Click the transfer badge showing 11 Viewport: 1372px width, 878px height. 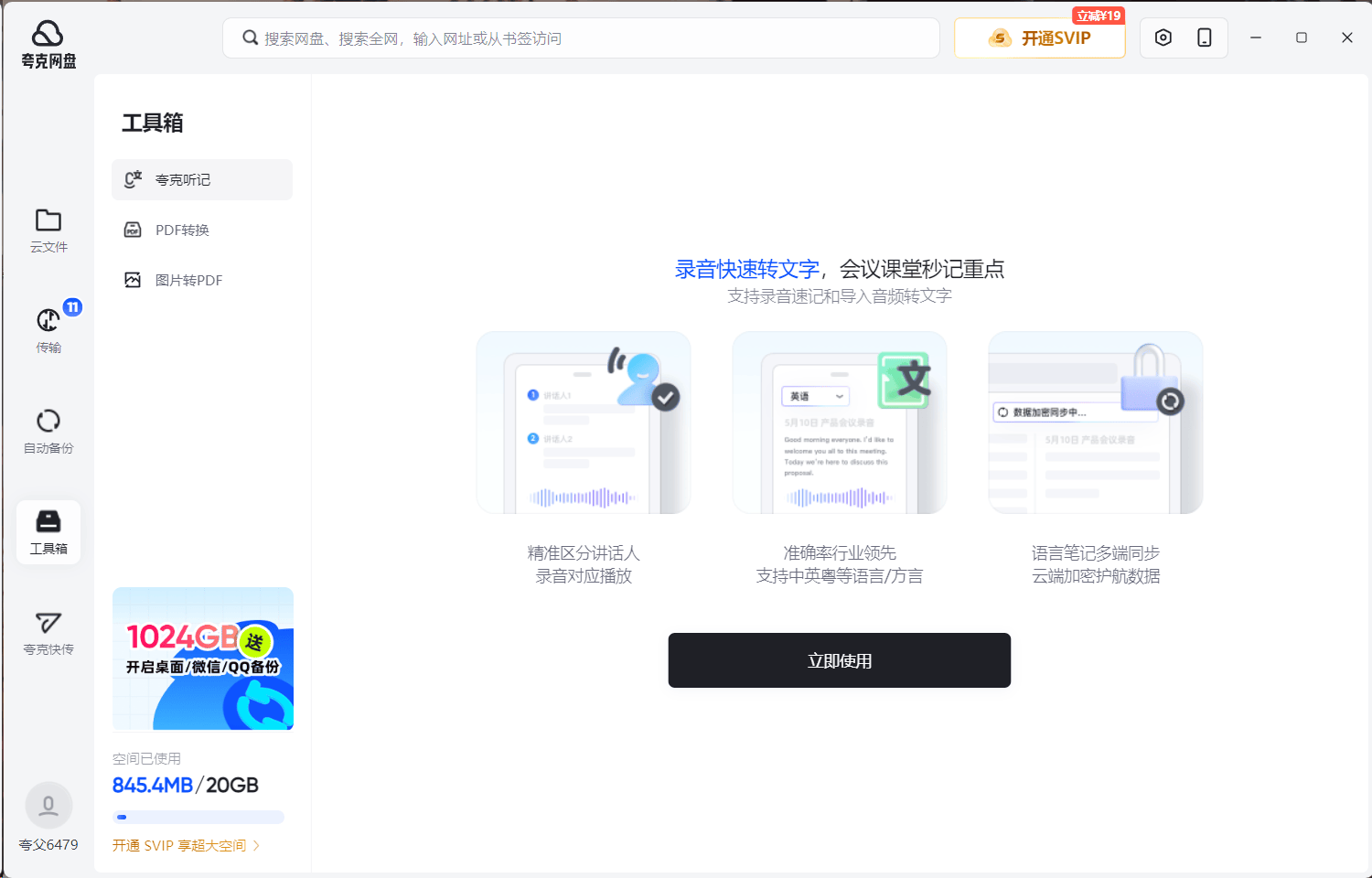(72, 307)
